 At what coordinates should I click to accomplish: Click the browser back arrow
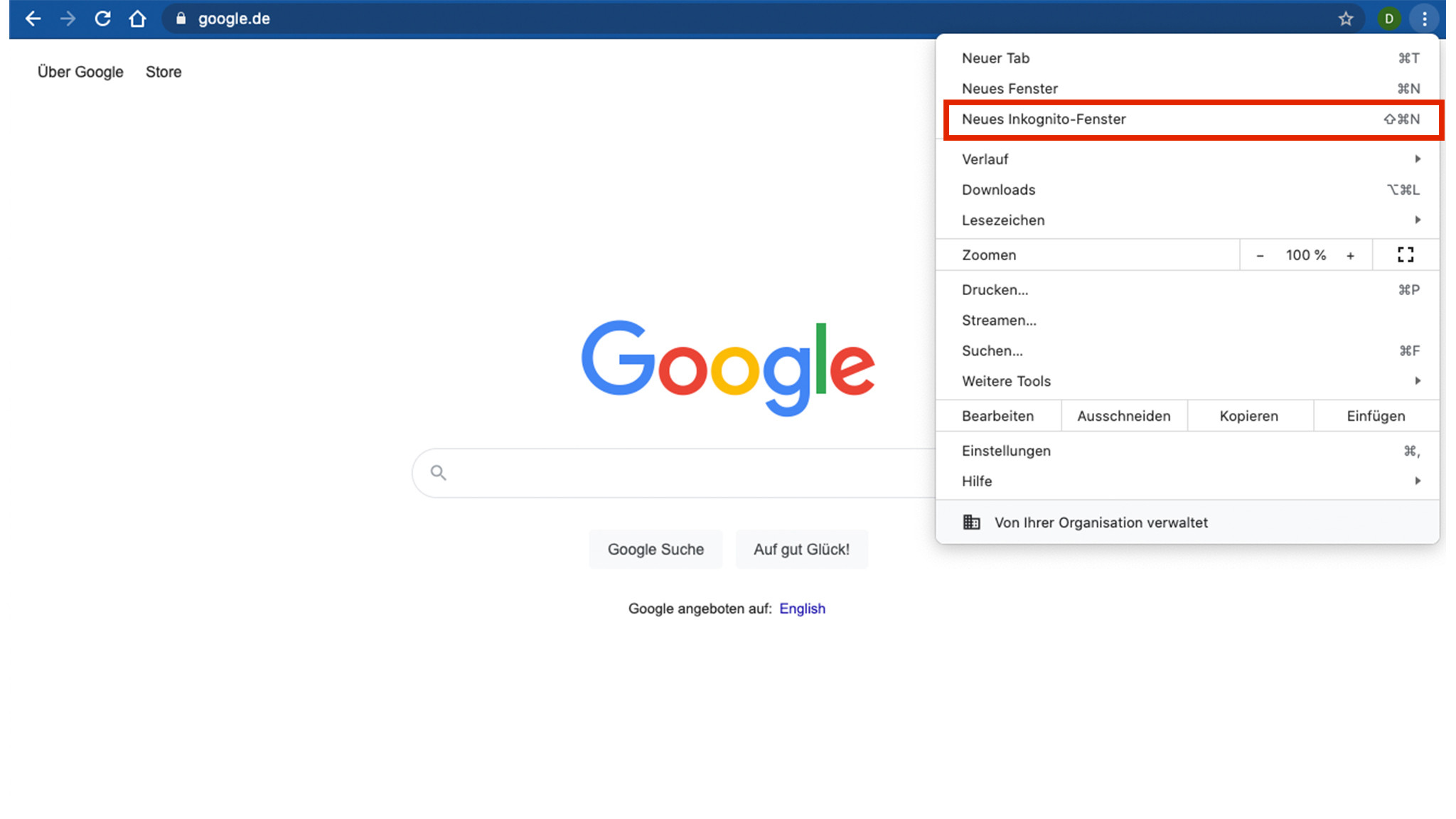coord(33,18)
